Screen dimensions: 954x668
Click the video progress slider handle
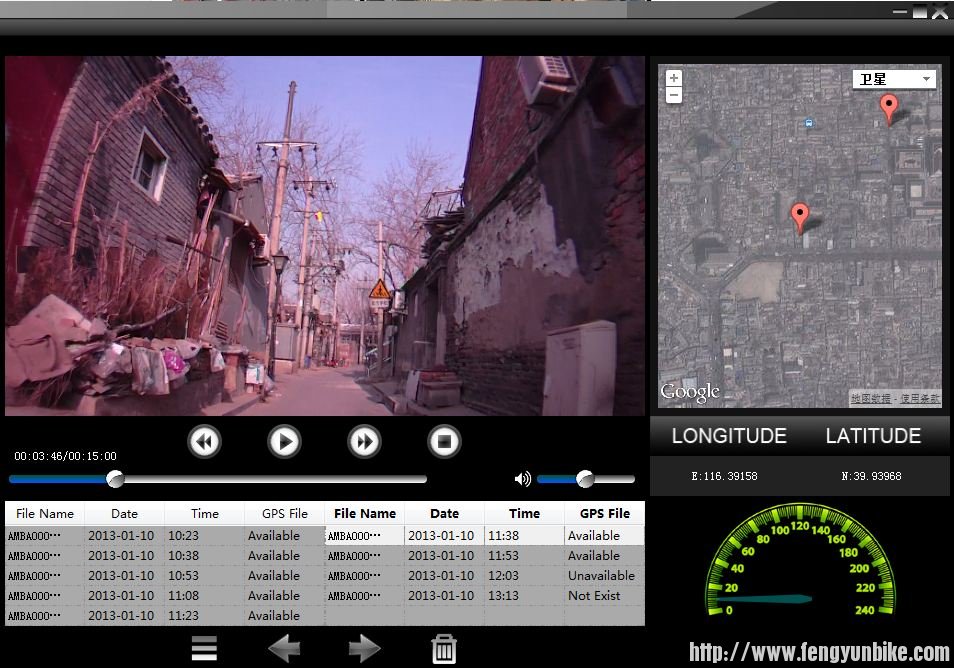coord(116,479)
